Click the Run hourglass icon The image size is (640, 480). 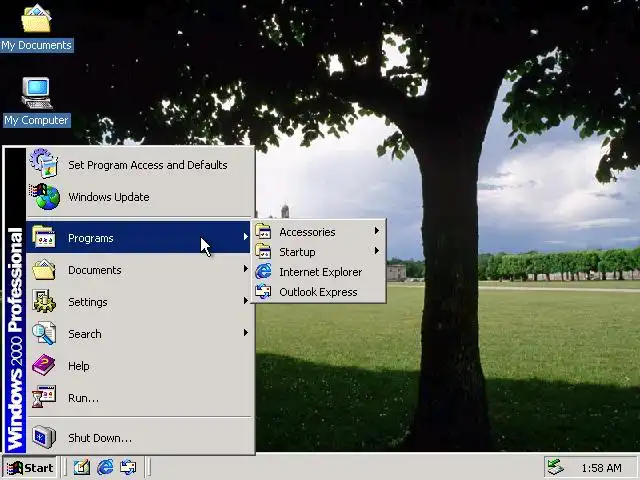(44, 397)
